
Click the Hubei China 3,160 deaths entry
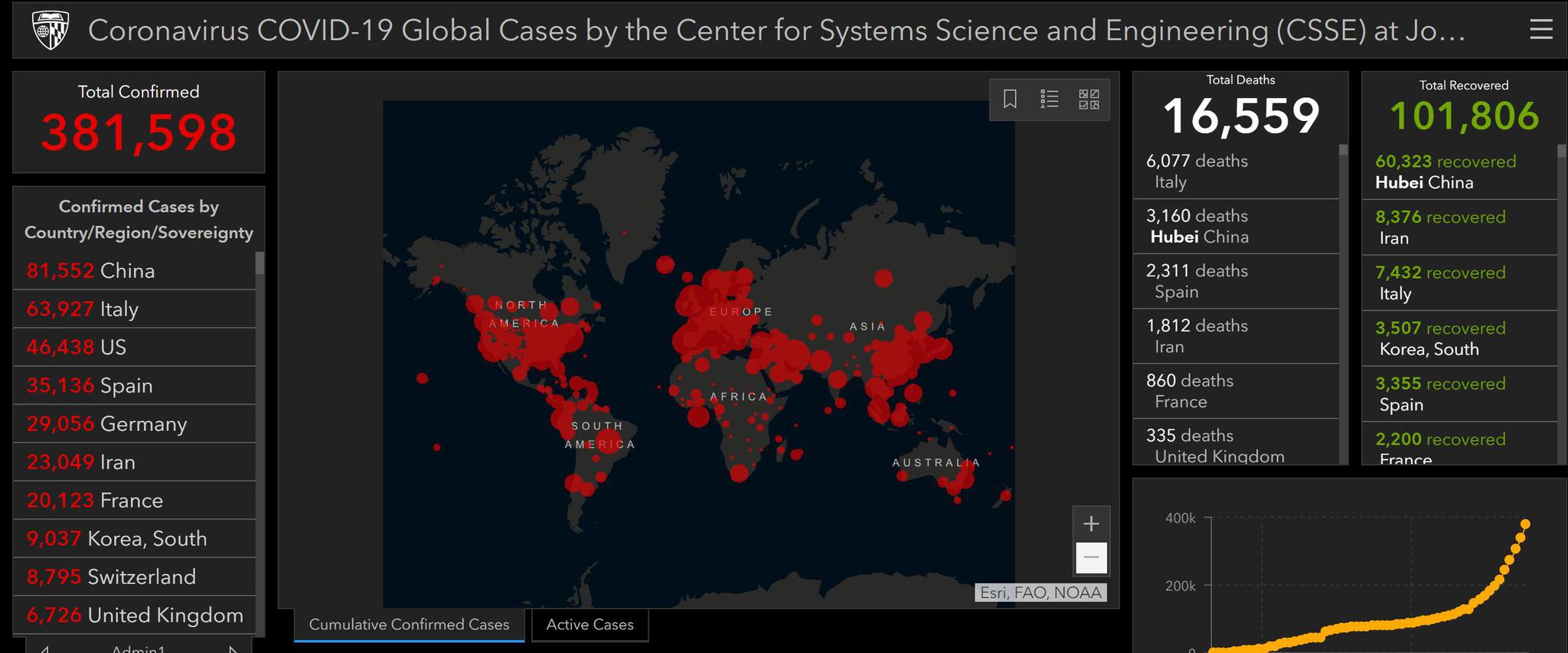(1236, 227)
